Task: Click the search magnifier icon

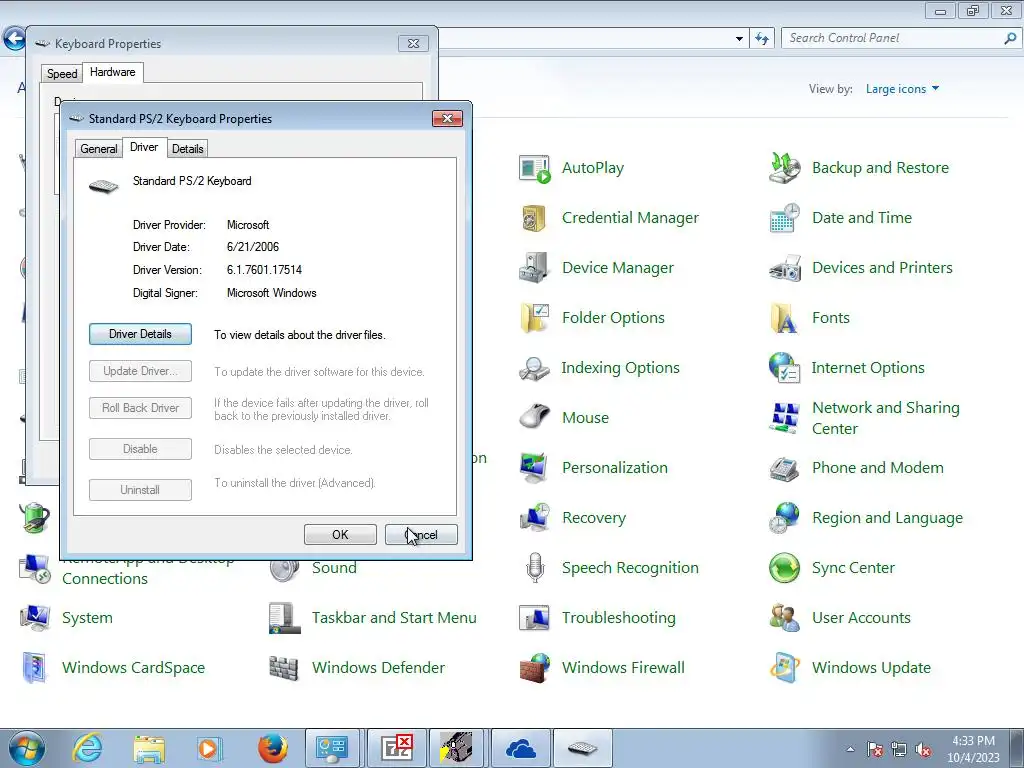Action: (1010, 39)
